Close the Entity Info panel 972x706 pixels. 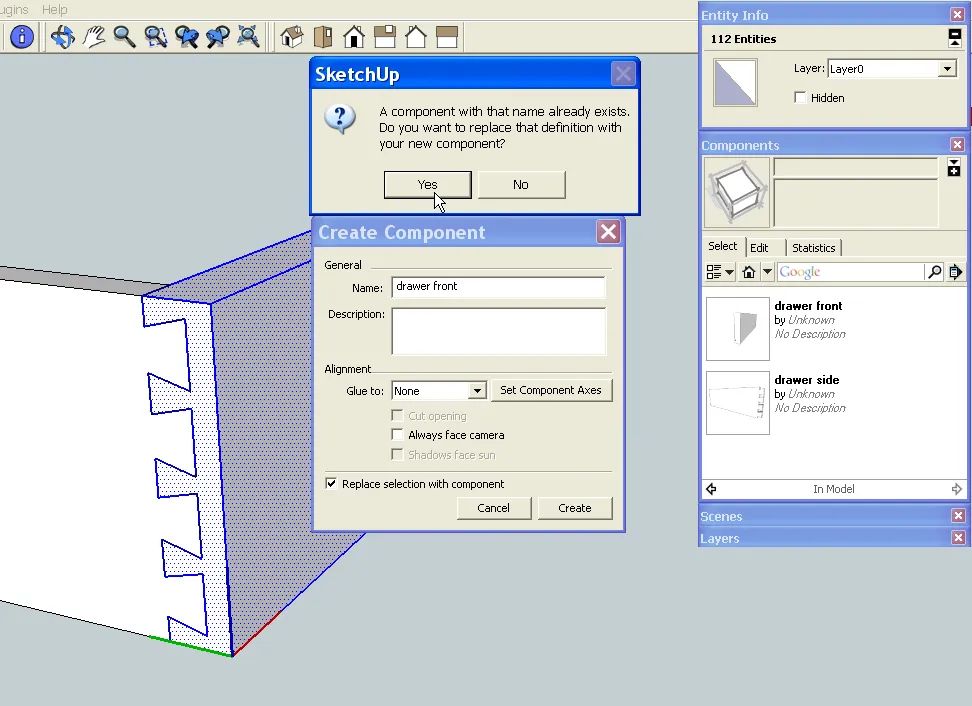(x=957, y=14)
